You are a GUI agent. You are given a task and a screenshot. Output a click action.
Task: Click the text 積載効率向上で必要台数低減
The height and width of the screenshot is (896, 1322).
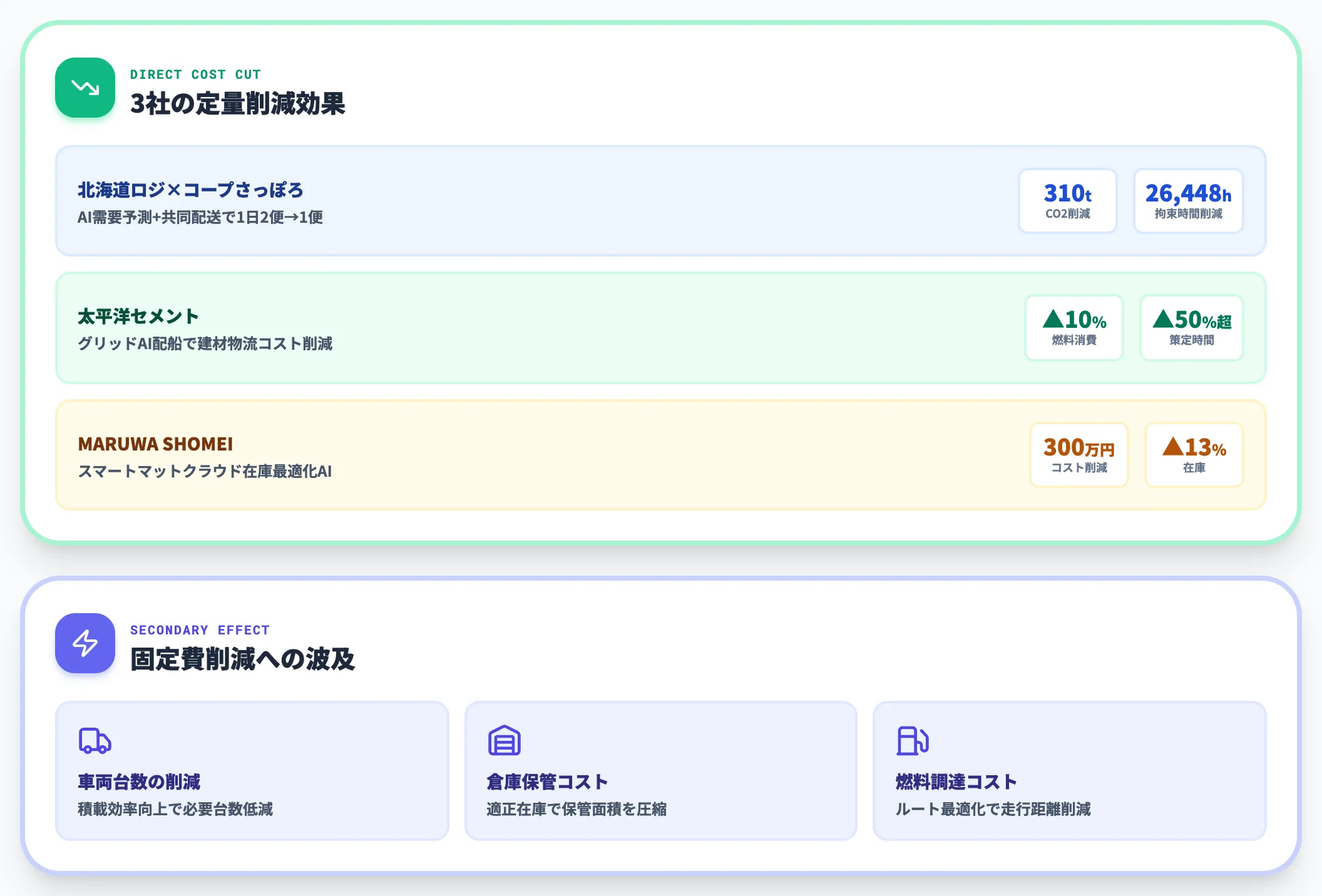pos(175,809)
